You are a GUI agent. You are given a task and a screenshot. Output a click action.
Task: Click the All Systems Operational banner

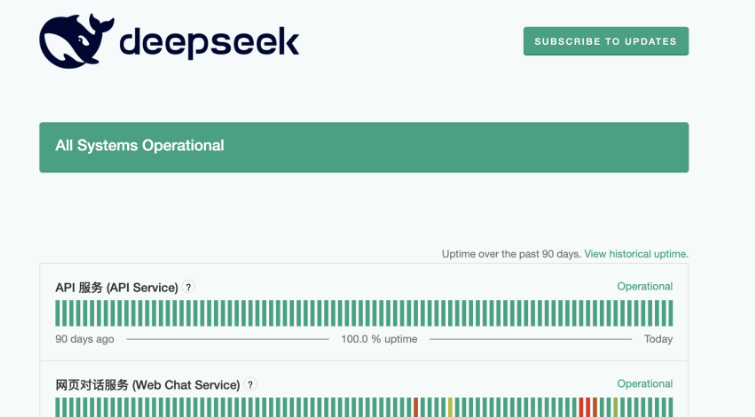pos(364,147)
